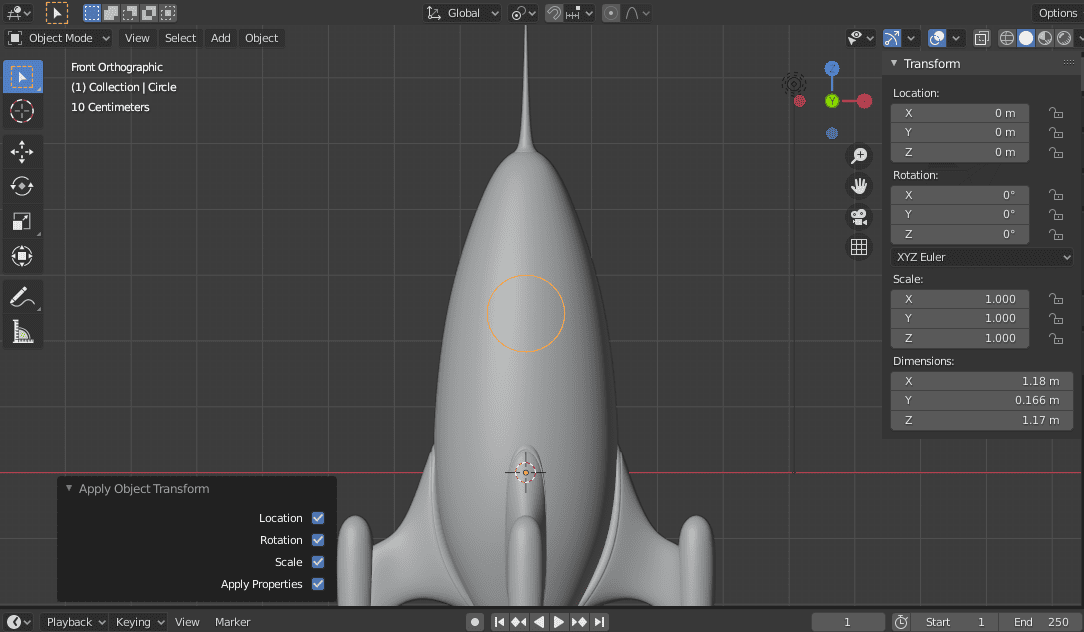1084x632 pixels.
Task: Open the Object menu
Action: 261,37
